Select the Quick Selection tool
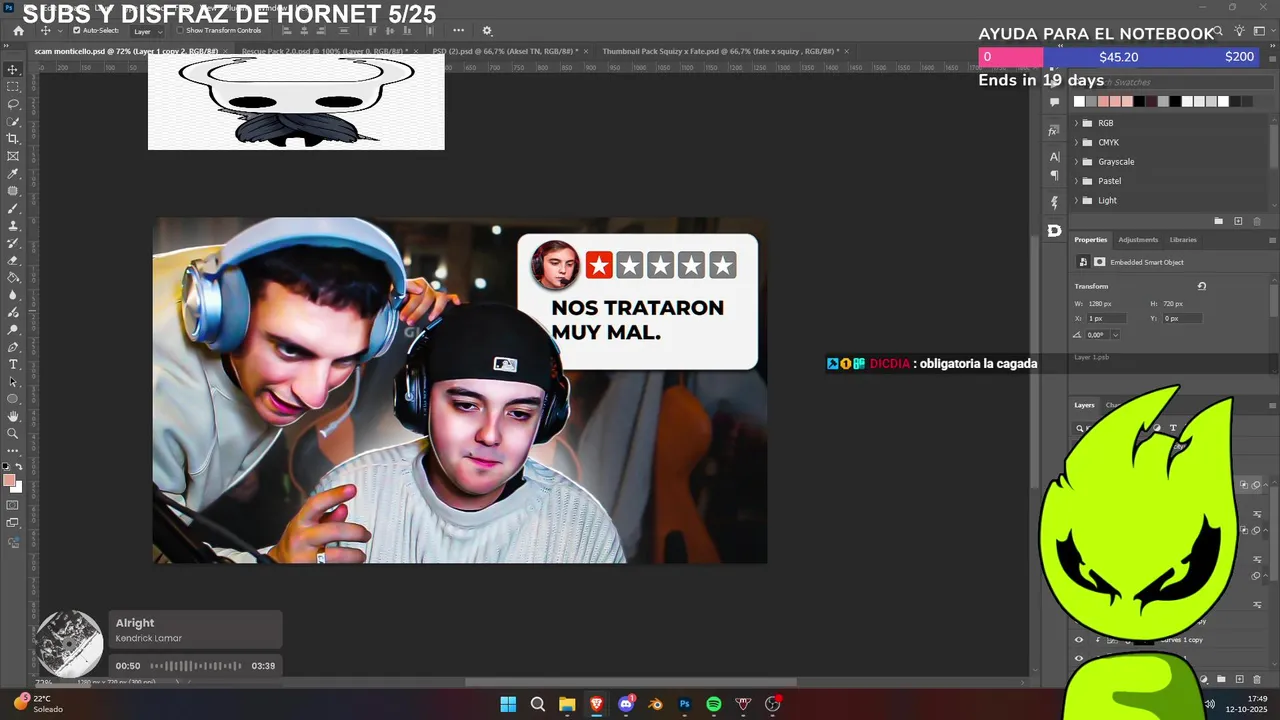The height and width of the screenshot is (720, 1280). [13, 121]
